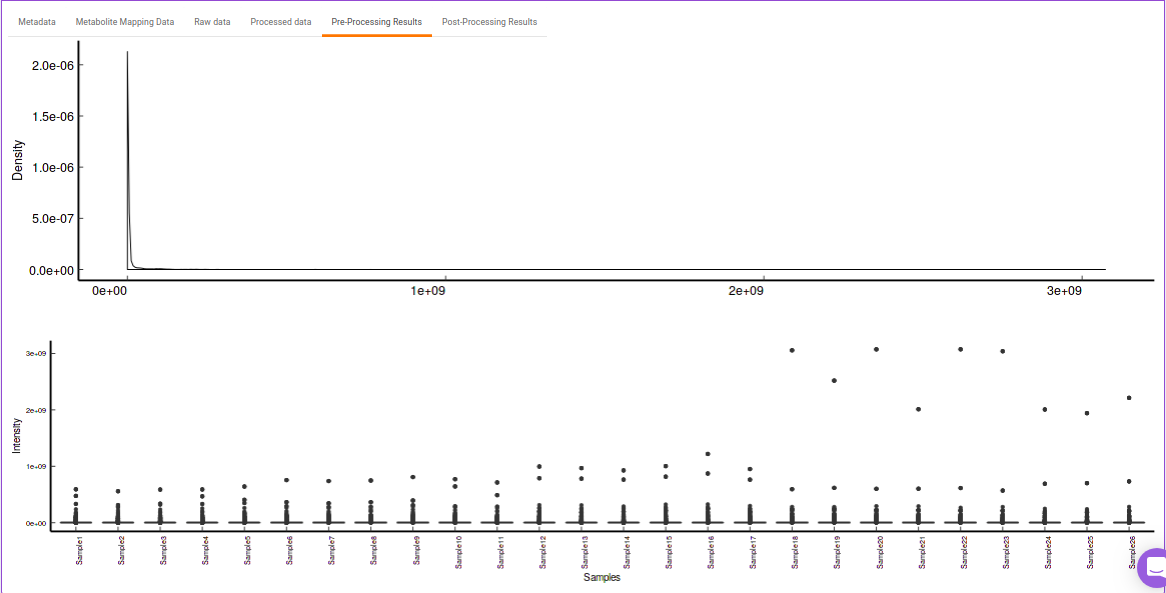
Task: Click the Sample13 axis label
Action: (x=584, y=551)
